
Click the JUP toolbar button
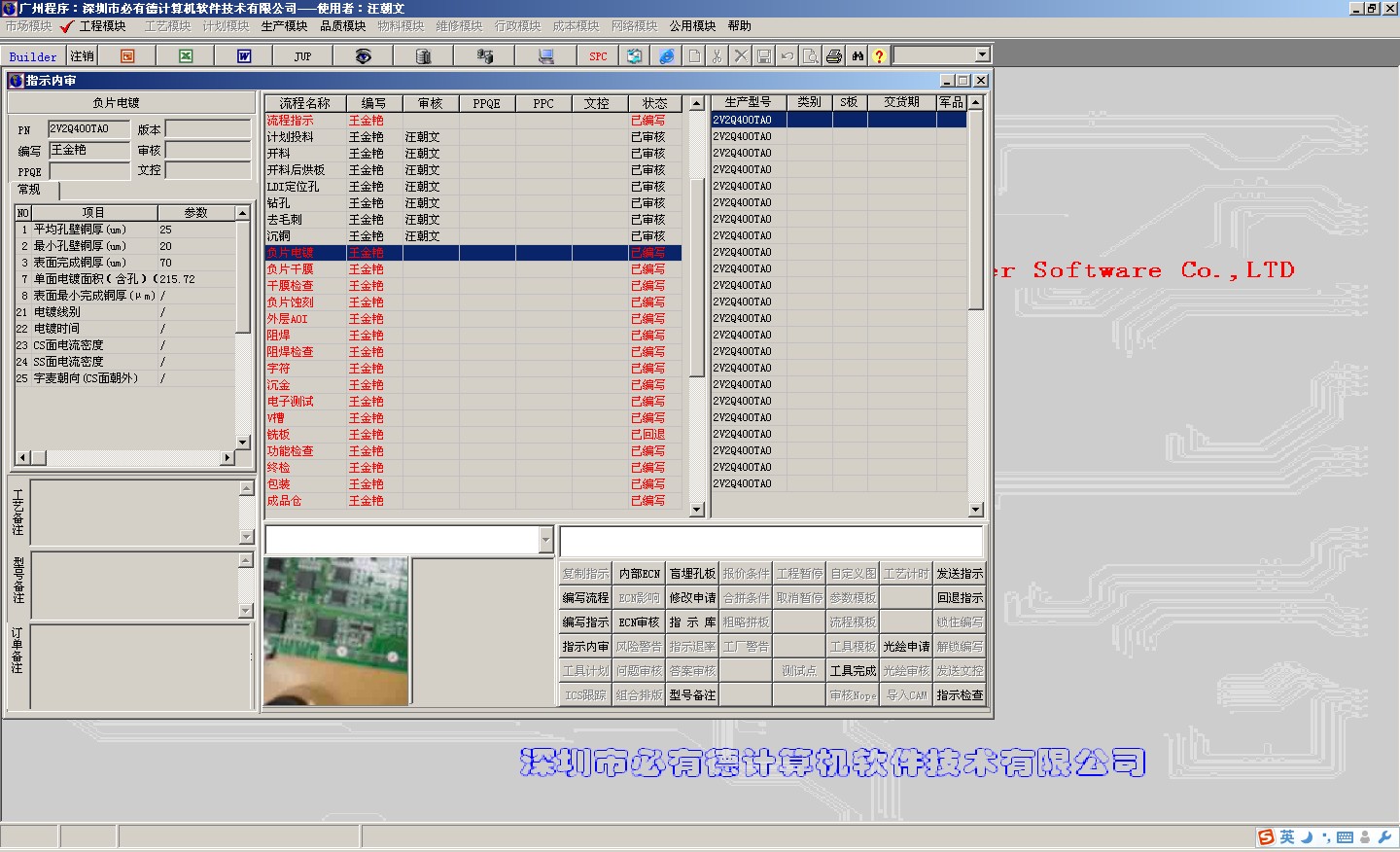tap(302, 56)
